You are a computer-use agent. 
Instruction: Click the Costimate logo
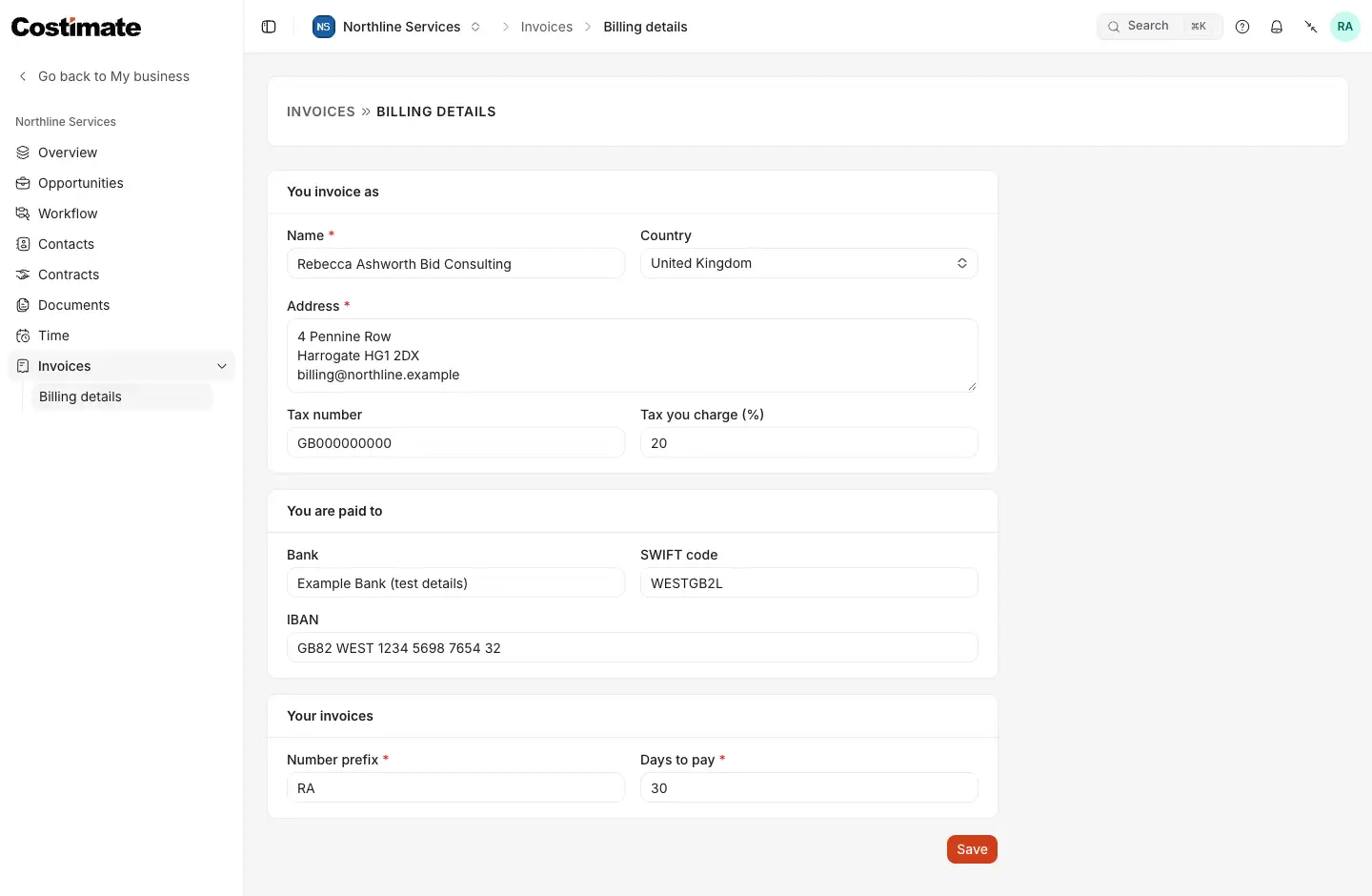coord(76,27)
